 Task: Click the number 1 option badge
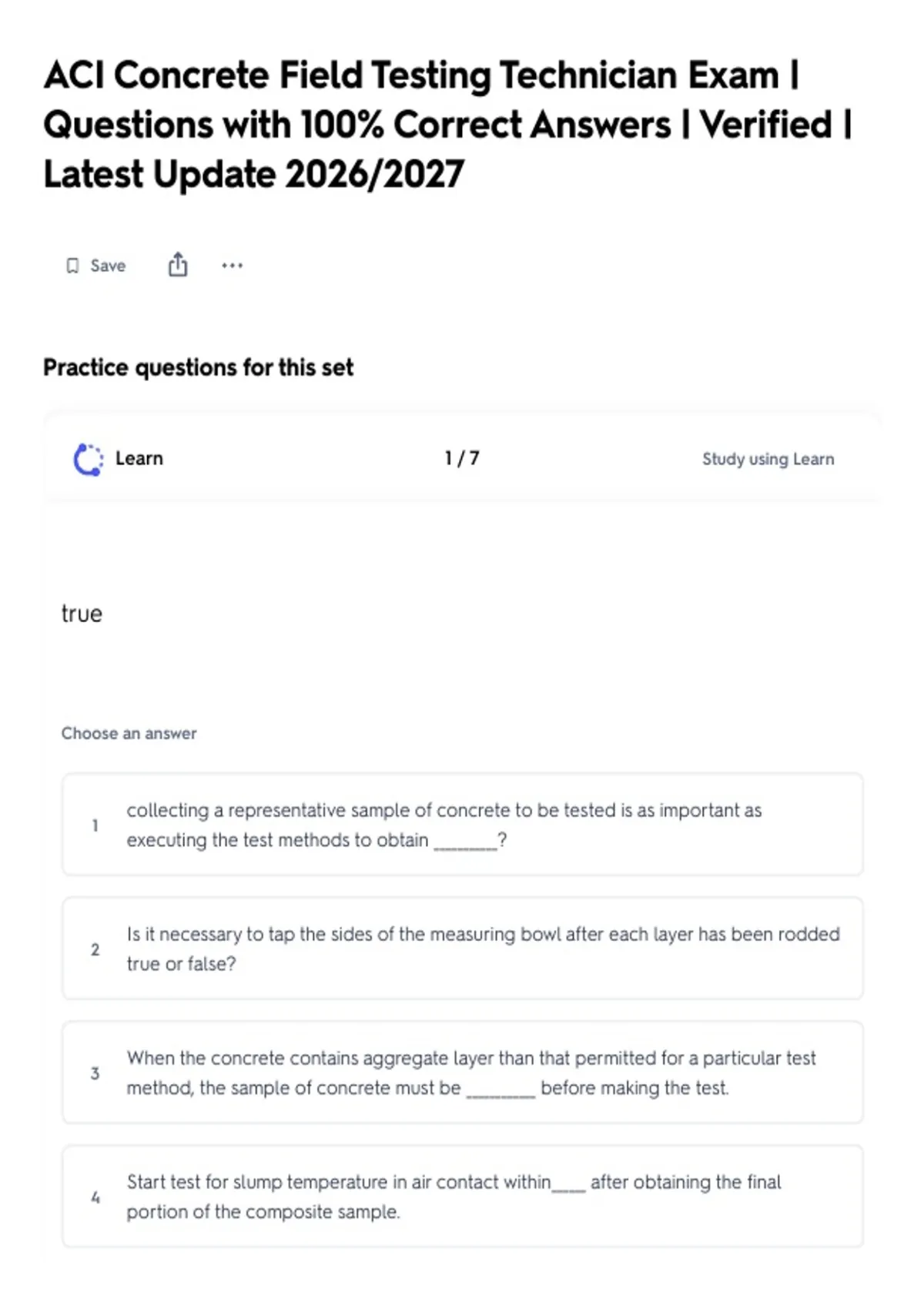pyautogui.click(x=95, y=825)
